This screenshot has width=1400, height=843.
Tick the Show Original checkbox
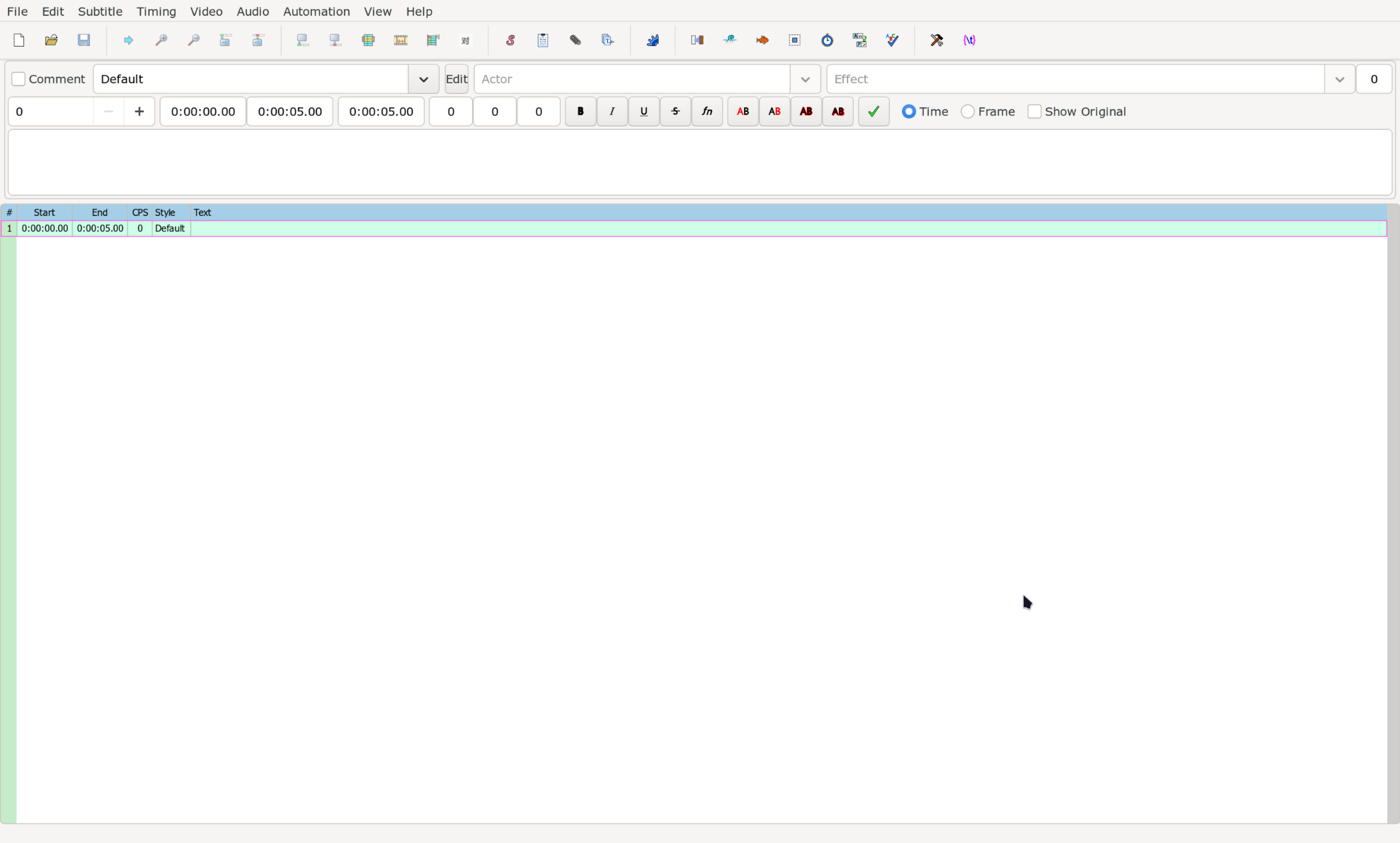pos(1034,111)
